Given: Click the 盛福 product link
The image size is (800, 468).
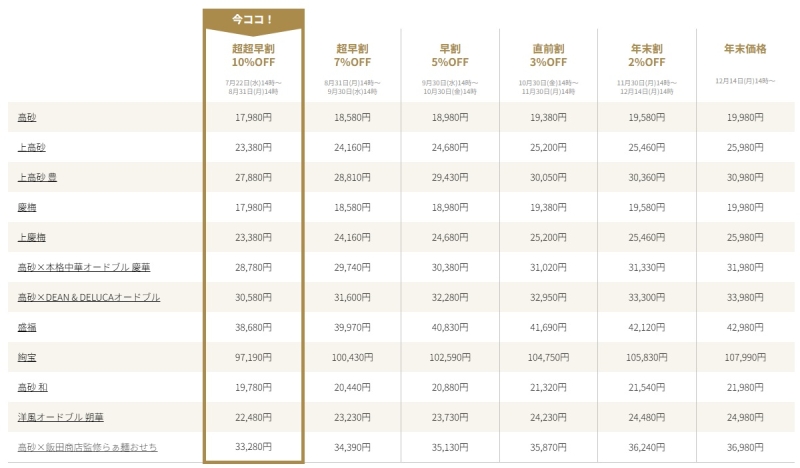Looking at the screenshot, I should coord(27,328).
